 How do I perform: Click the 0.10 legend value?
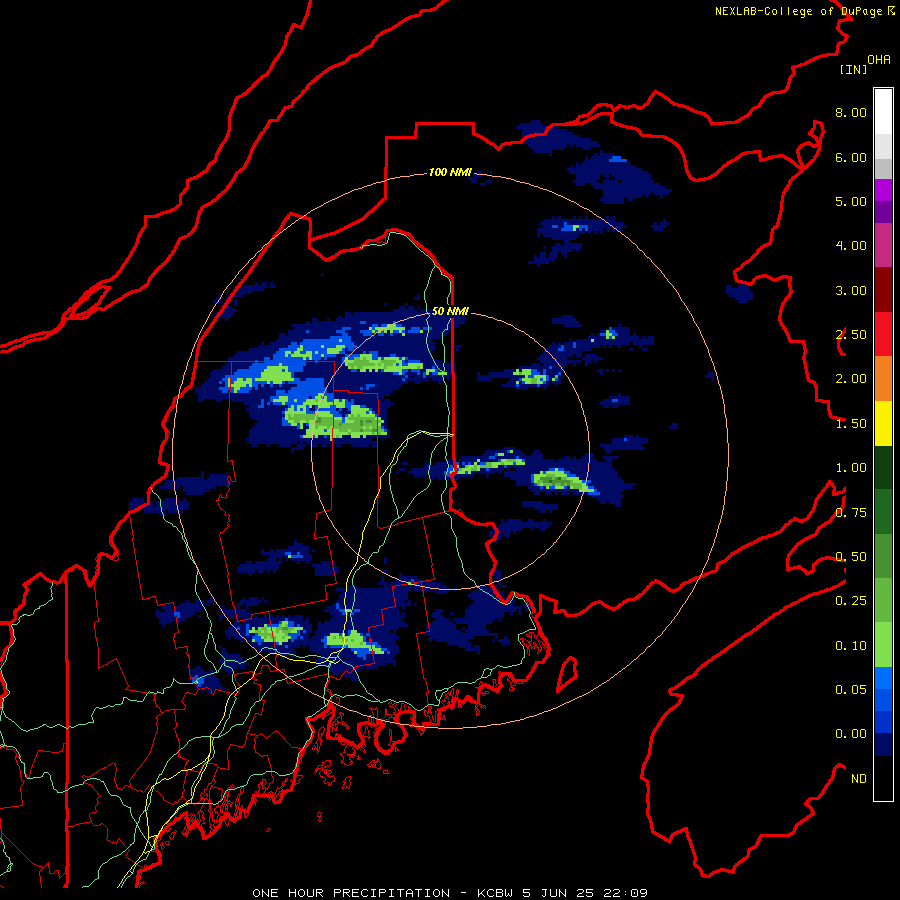pos(851,646)
